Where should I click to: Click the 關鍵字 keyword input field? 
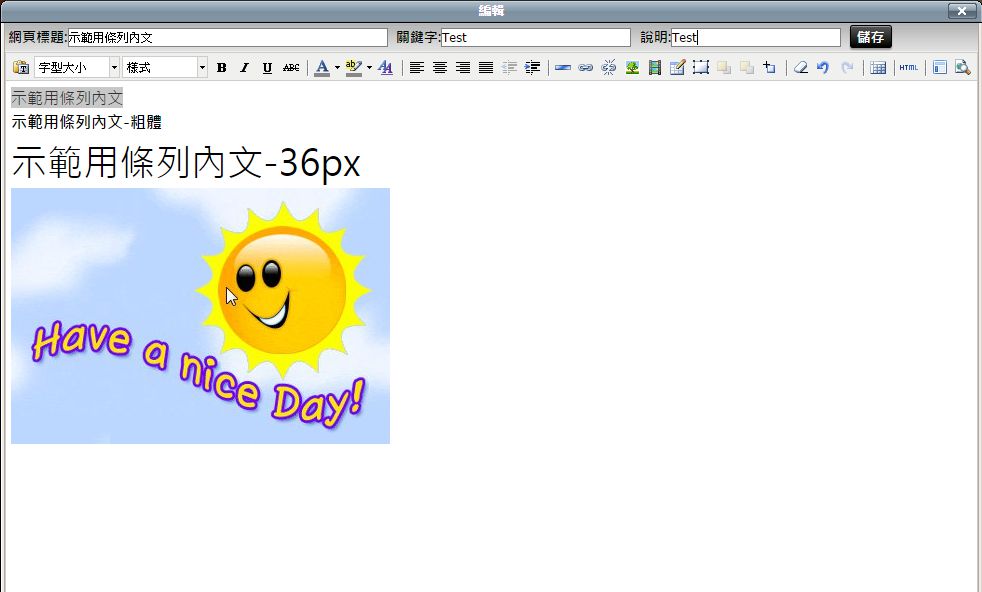(x=535, y=37)
